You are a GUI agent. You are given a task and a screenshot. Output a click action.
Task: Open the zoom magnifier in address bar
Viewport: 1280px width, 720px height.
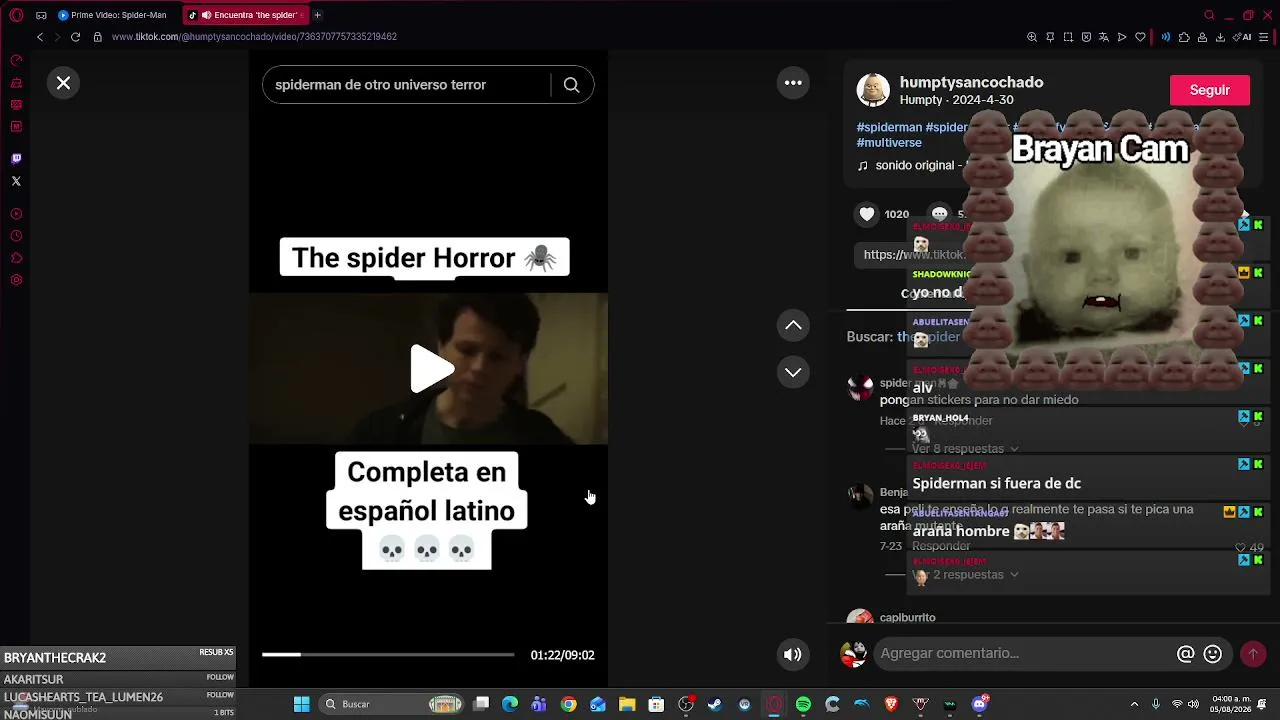pyautogui.click(x=1032, y=37)
